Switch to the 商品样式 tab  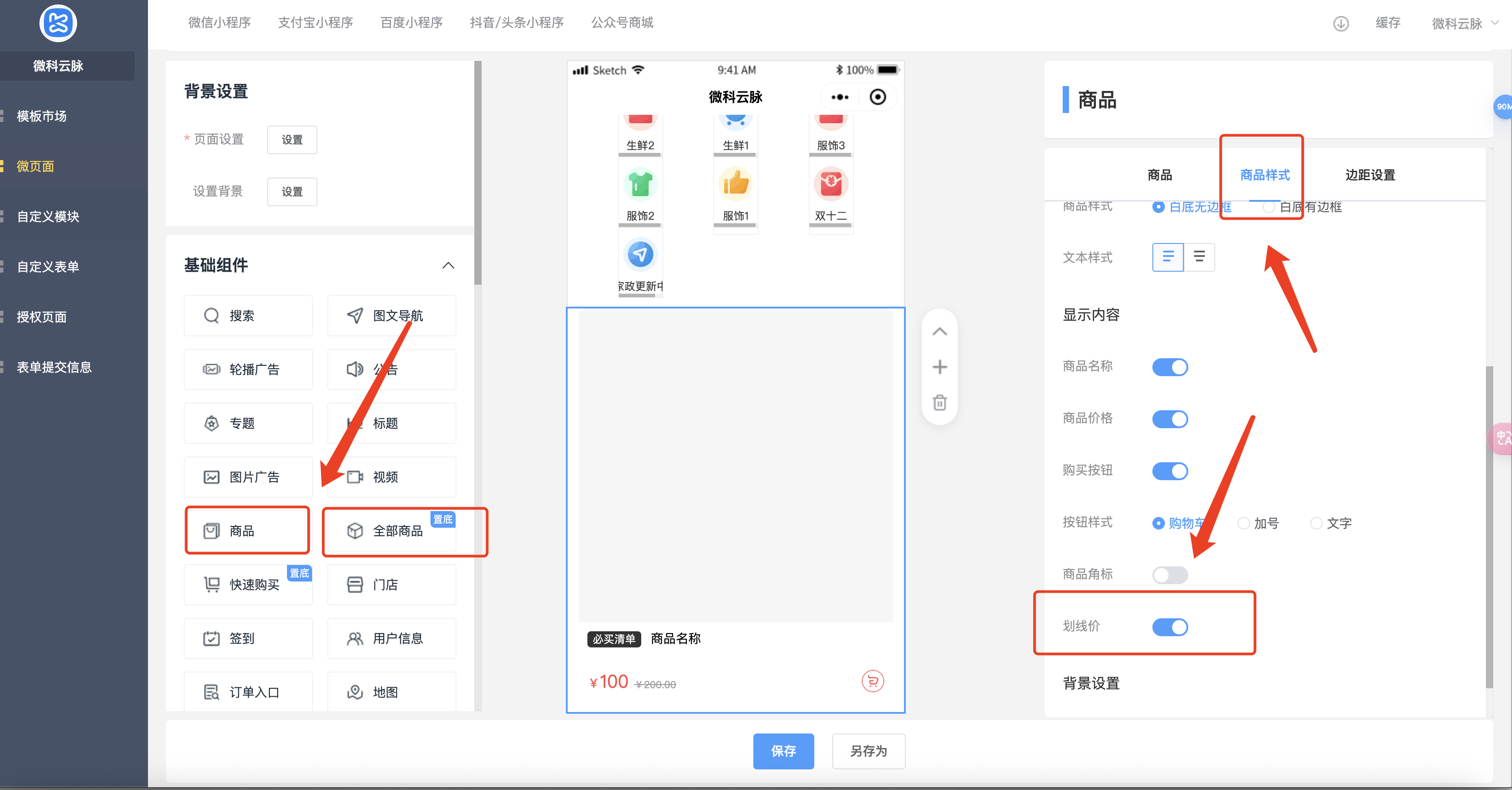pos(1264,175)
